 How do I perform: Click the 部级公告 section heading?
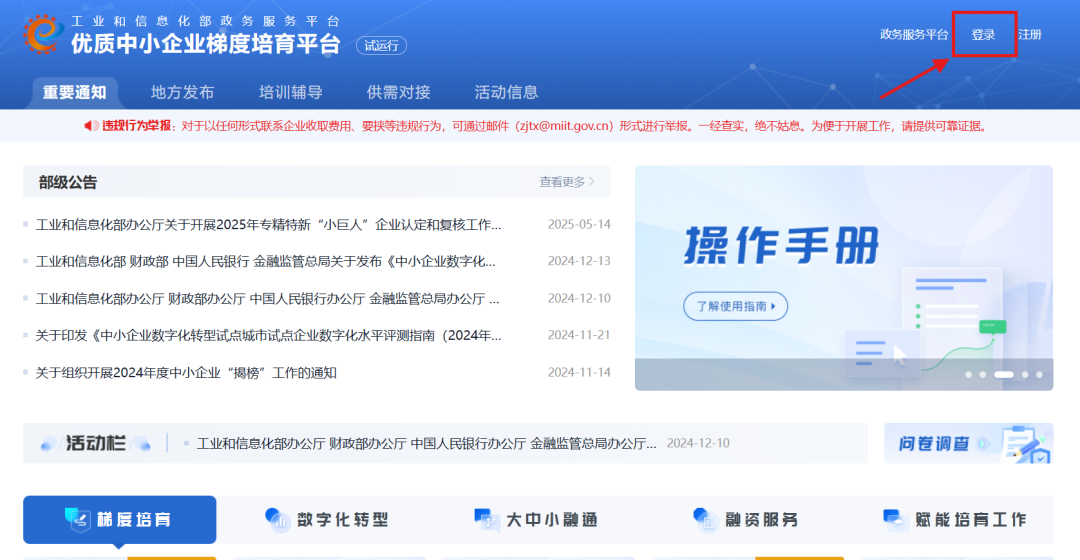click(x=68, y=183)
